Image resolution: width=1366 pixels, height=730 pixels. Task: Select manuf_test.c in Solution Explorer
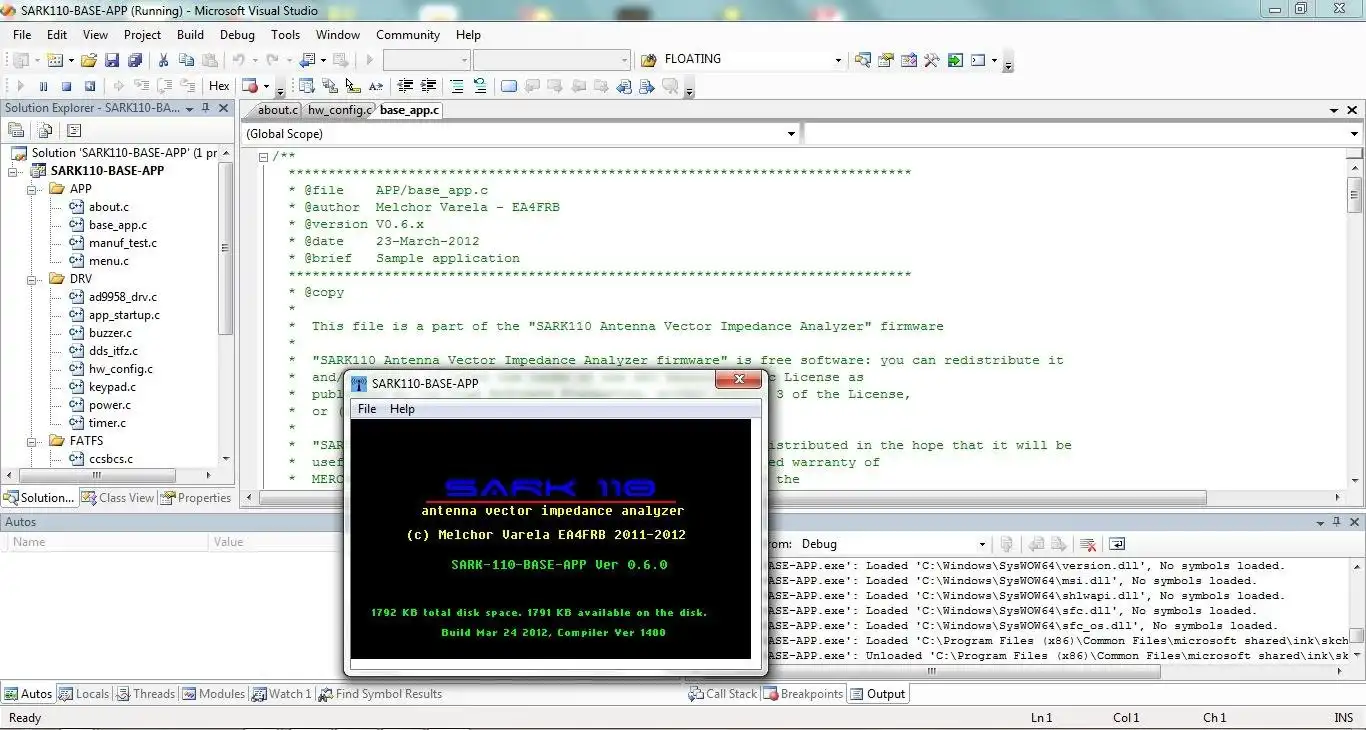click(x=122, y=243)
